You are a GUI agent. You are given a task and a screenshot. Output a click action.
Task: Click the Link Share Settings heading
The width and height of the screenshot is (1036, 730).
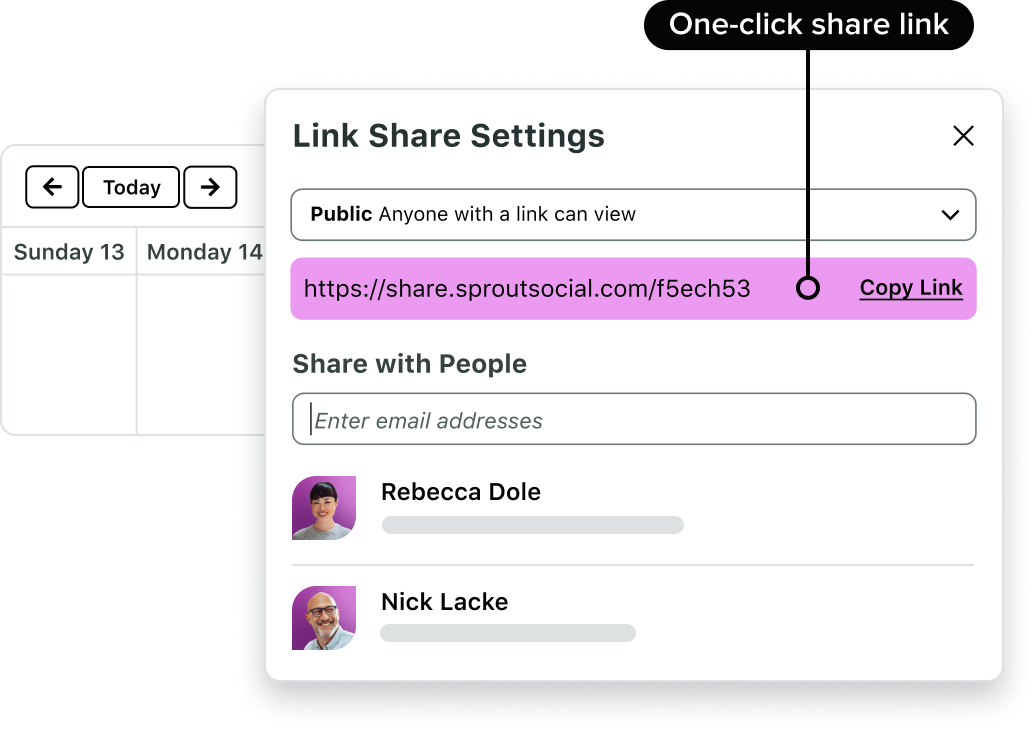pos(448,136)
